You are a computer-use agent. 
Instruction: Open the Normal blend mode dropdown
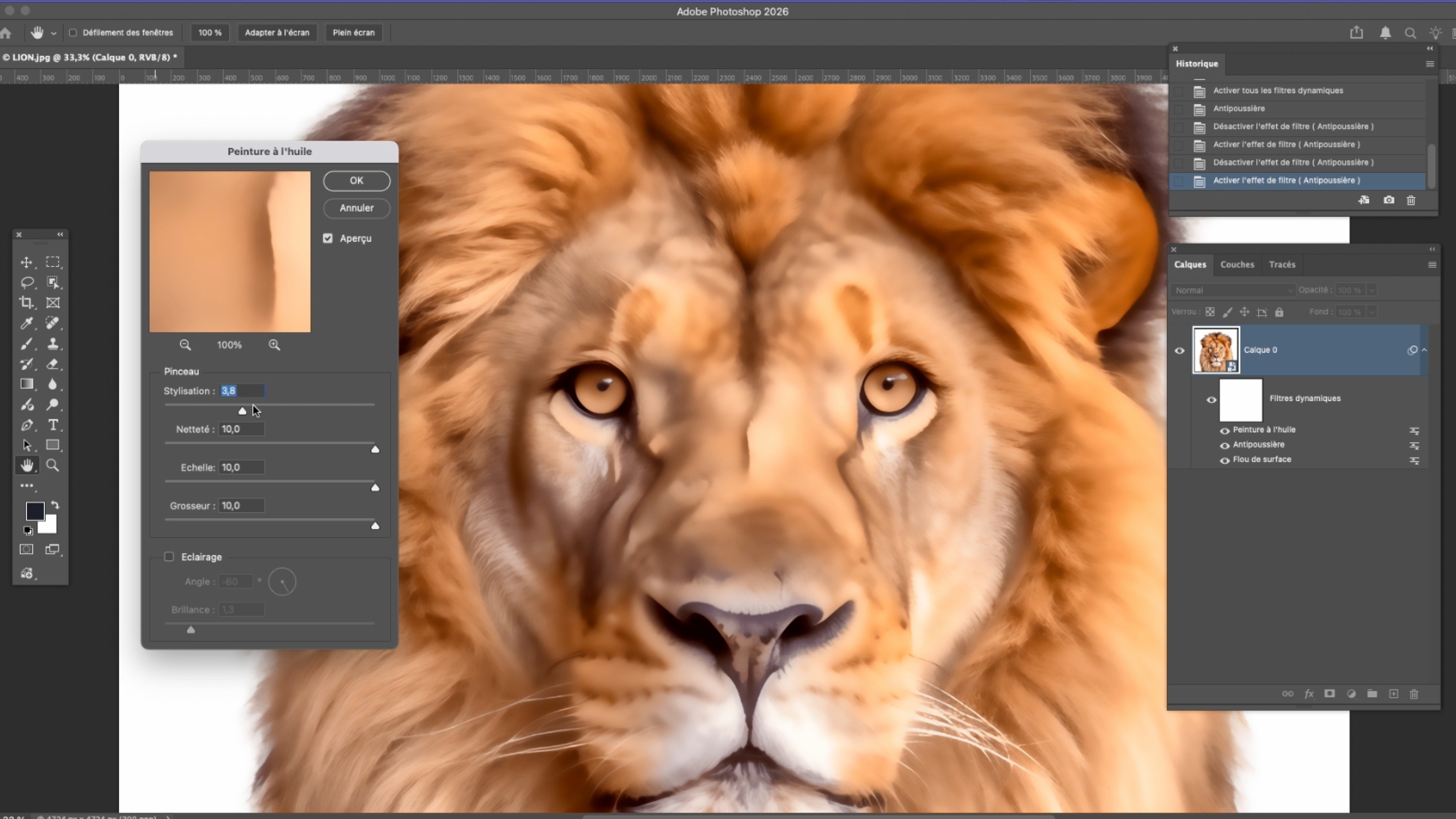click(x=1232, y=290)
